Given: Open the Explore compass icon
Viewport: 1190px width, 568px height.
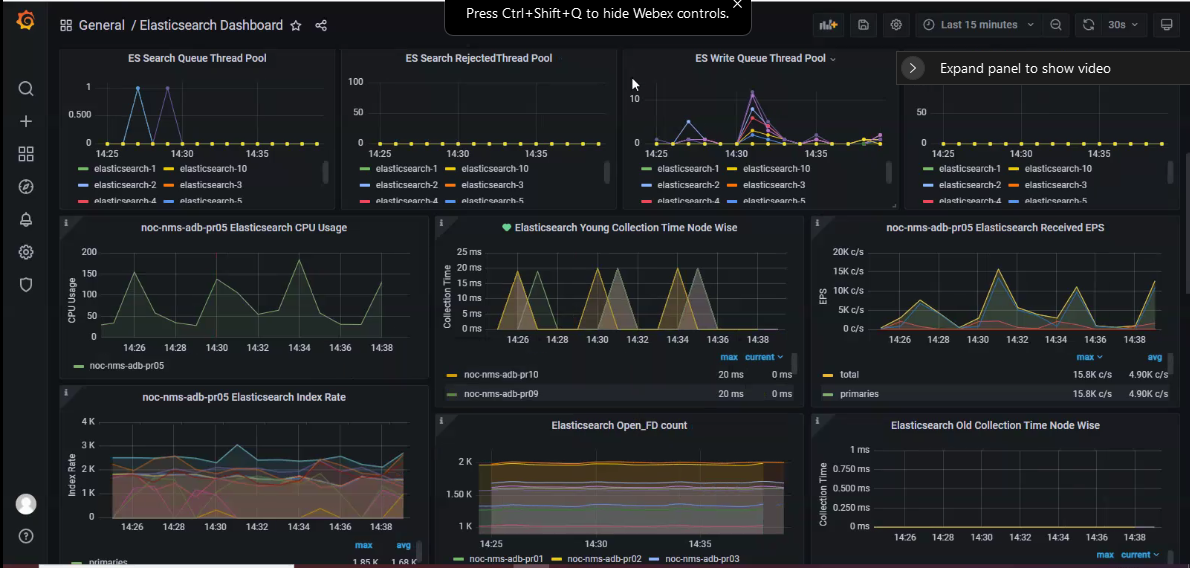Looking at the screenshot, I should pos(26,187).
